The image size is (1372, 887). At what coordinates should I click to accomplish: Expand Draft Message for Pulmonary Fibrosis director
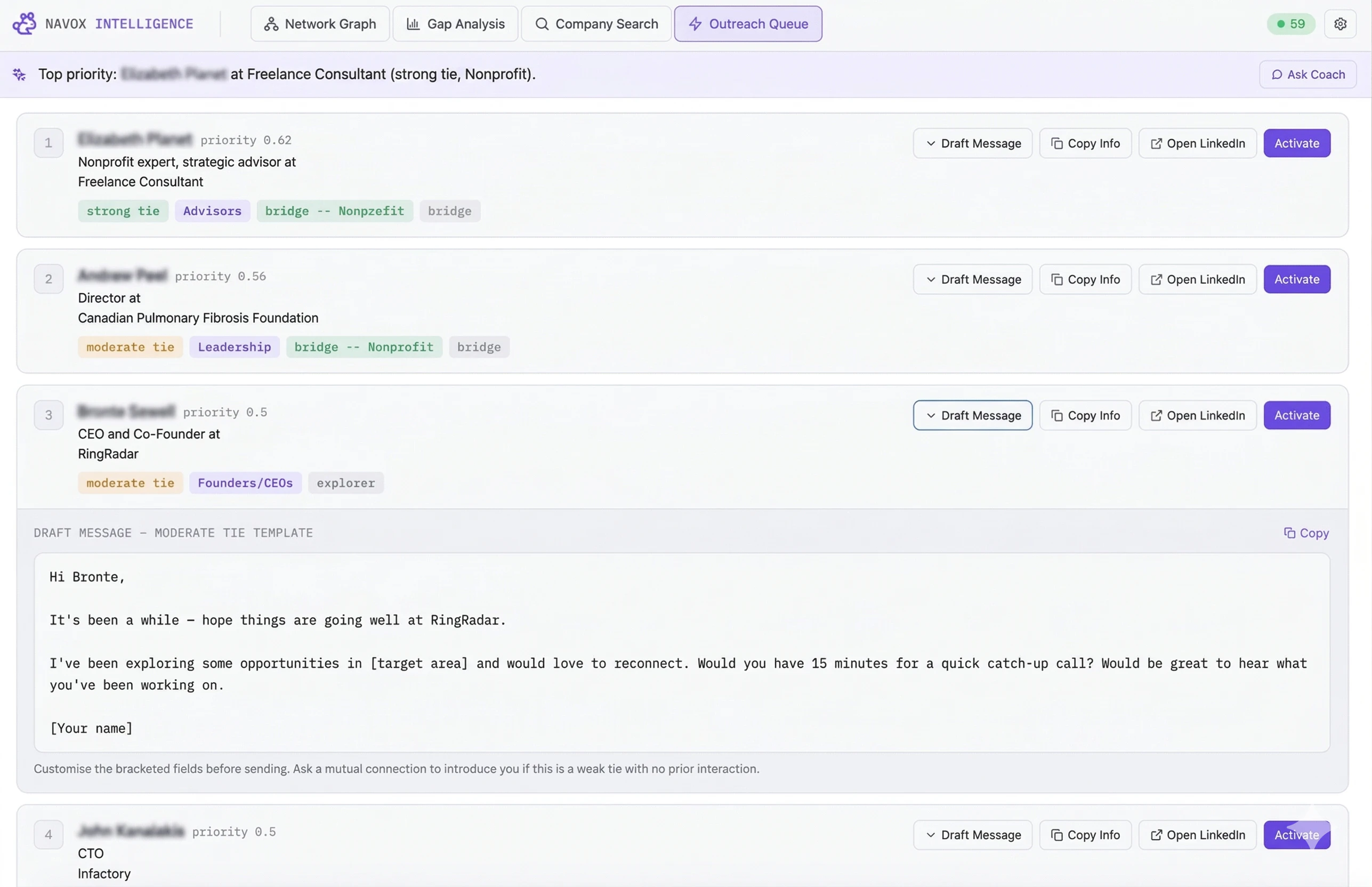tap(972, 279)
